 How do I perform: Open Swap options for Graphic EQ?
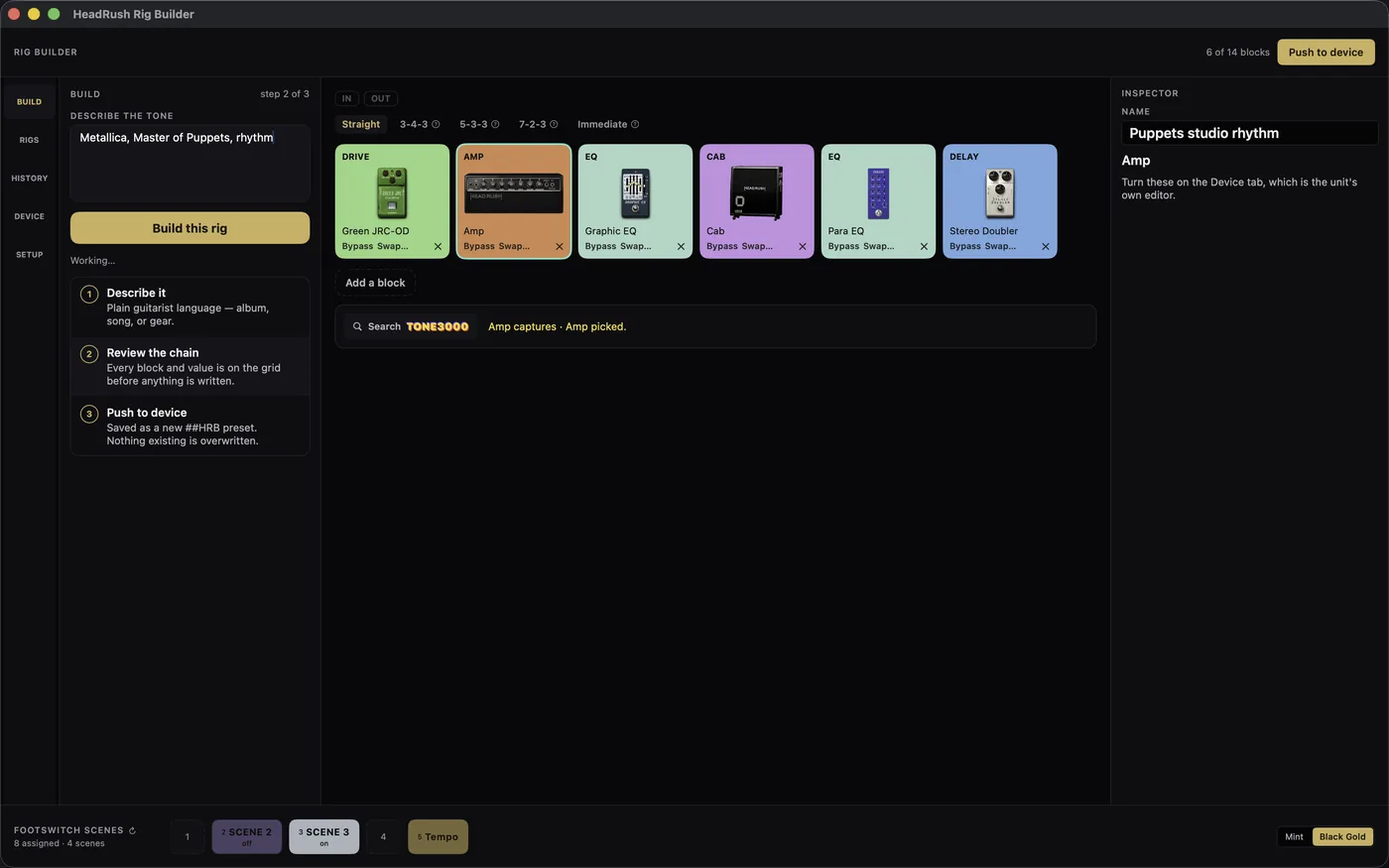636,246
